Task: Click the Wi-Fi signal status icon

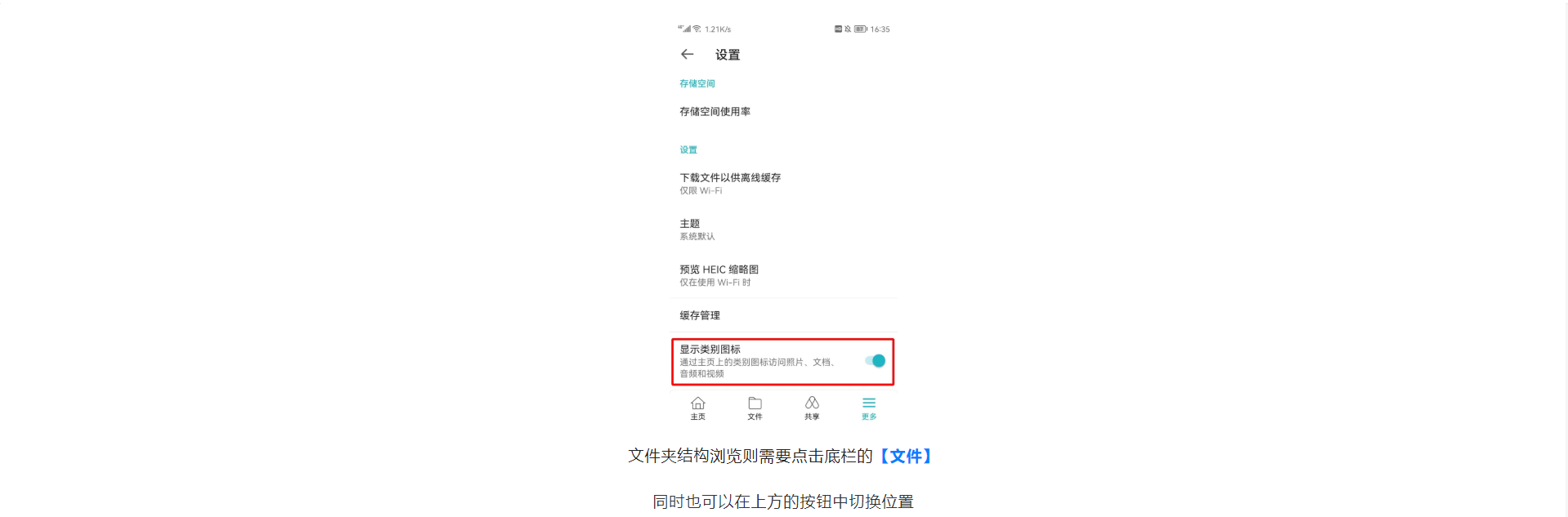Action: tap(697, 29)
